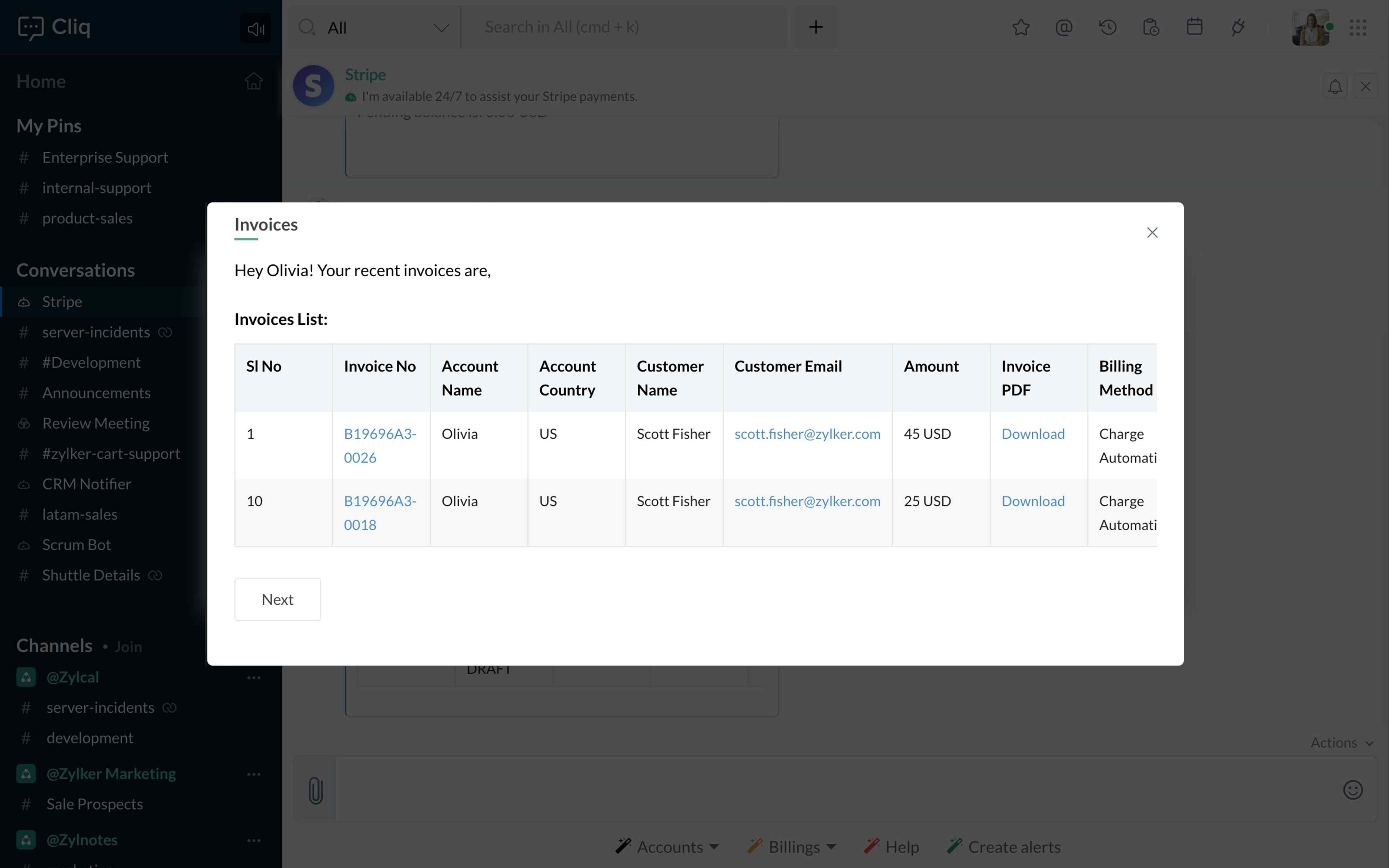Download the 25 USD invoice PDF

coord(1033,501)
